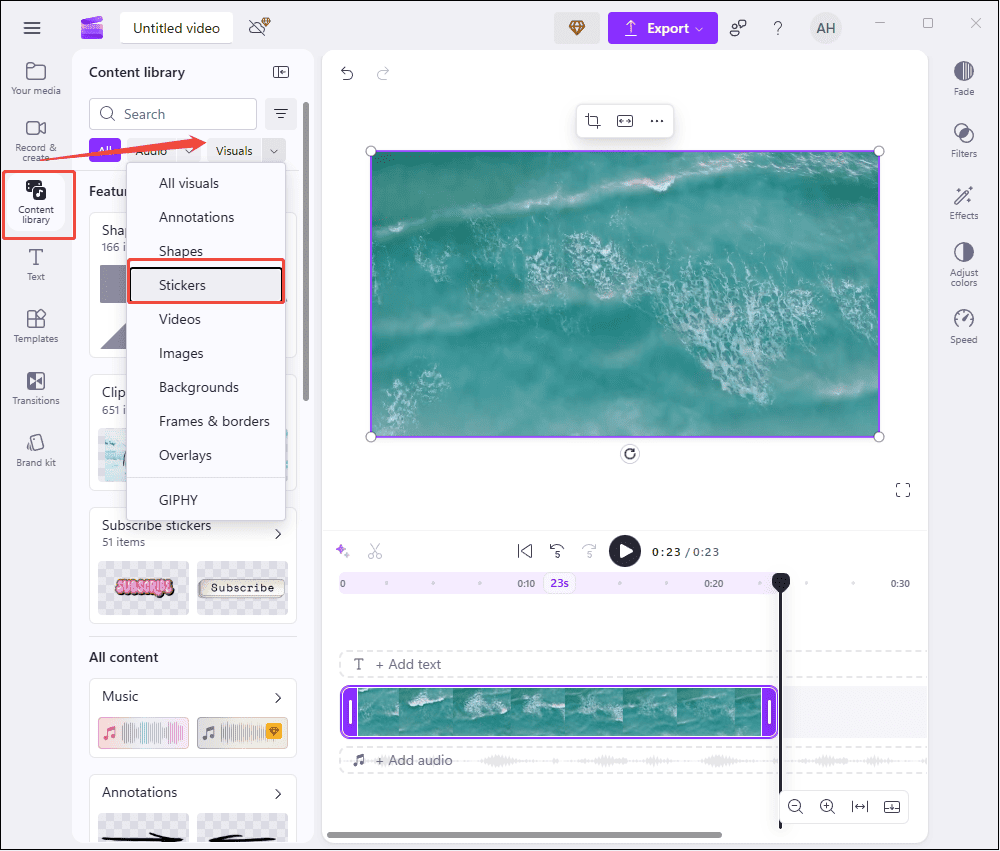Expand the Music section under All content
Viewport: 1000px width, 851px height.
[281, 697]
